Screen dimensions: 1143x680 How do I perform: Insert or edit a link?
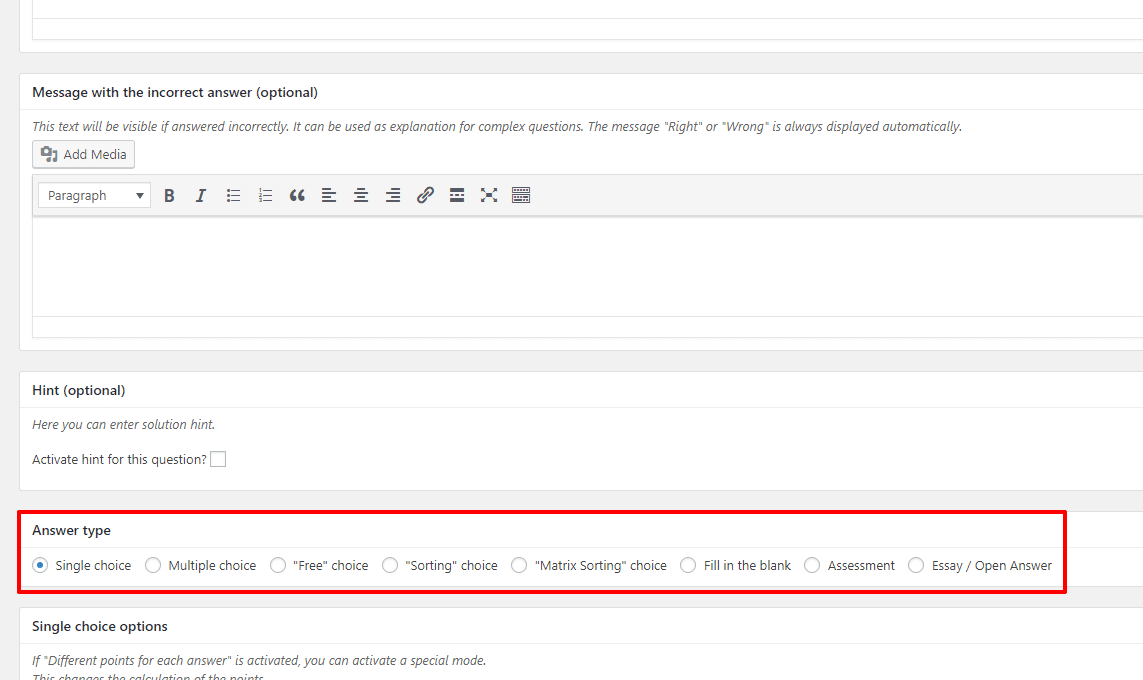[425, 195]
